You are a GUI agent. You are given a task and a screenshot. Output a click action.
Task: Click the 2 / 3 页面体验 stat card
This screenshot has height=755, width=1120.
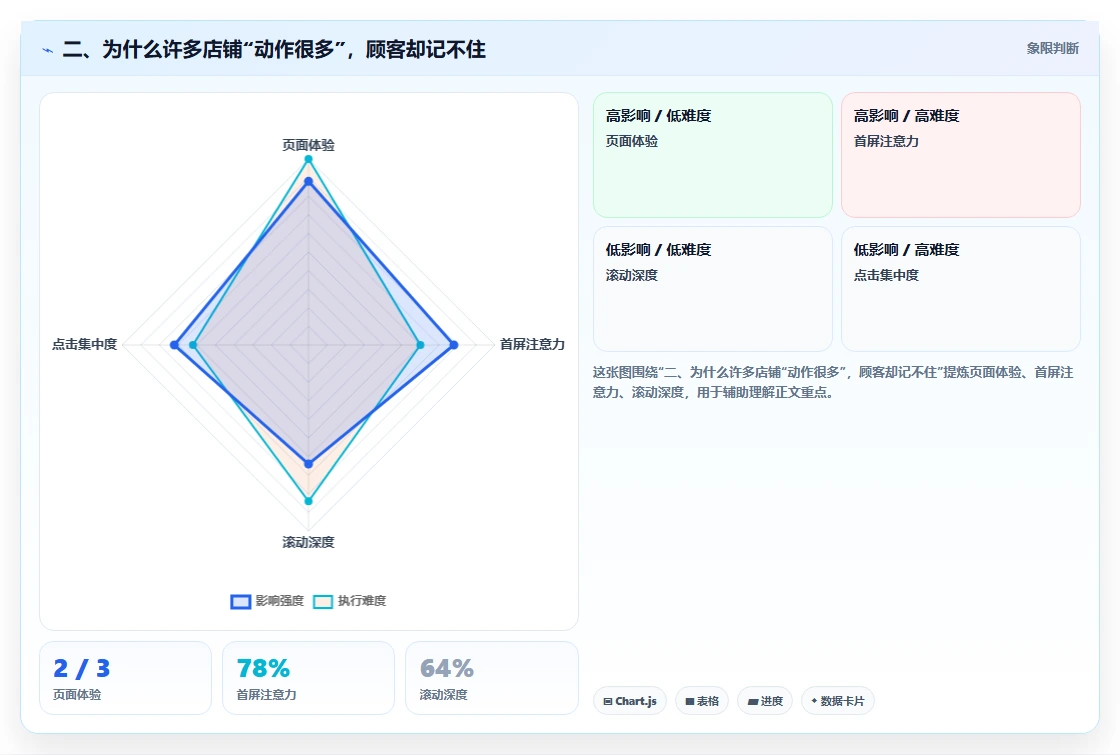[x=126, y=678]
